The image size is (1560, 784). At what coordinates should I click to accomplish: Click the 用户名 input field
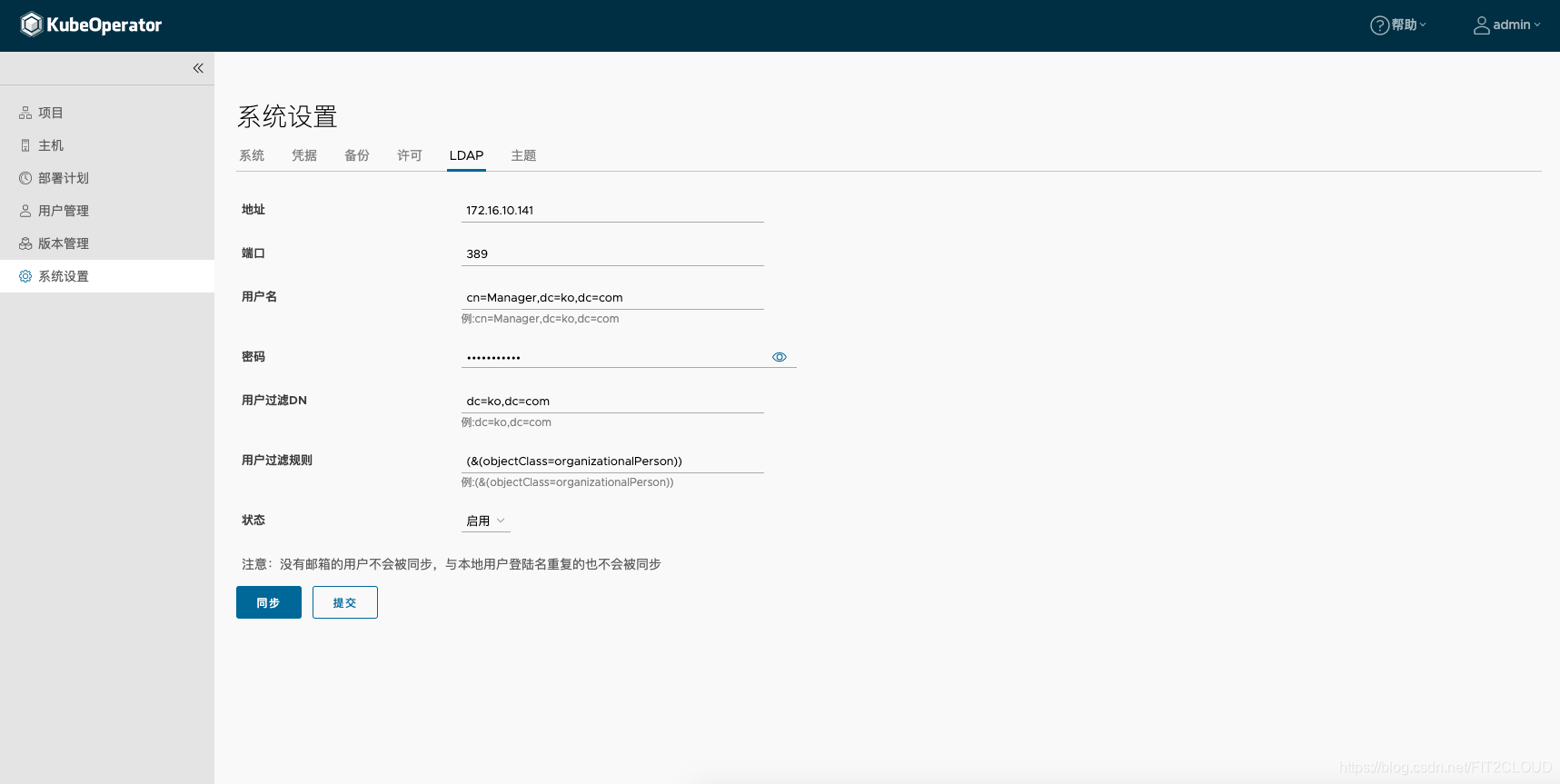(612, 297)
